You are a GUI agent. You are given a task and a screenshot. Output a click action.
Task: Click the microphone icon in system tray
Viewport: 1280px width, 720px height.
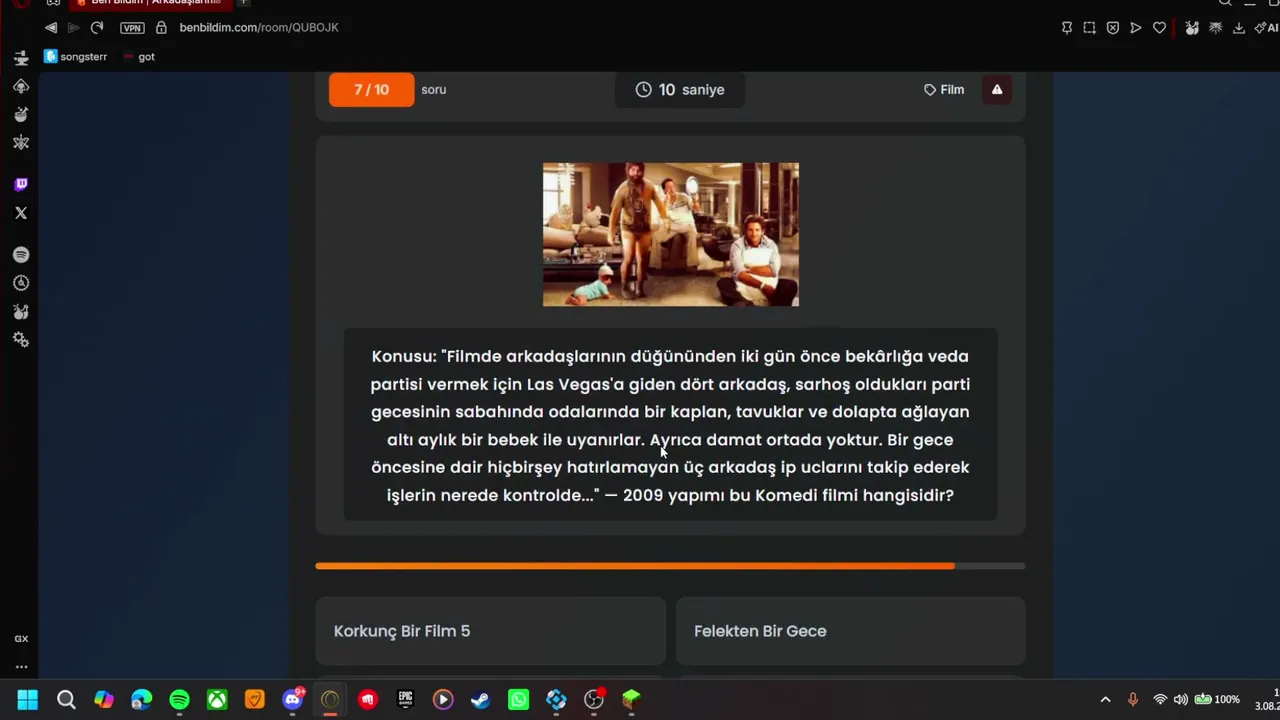pos(1133,700)
